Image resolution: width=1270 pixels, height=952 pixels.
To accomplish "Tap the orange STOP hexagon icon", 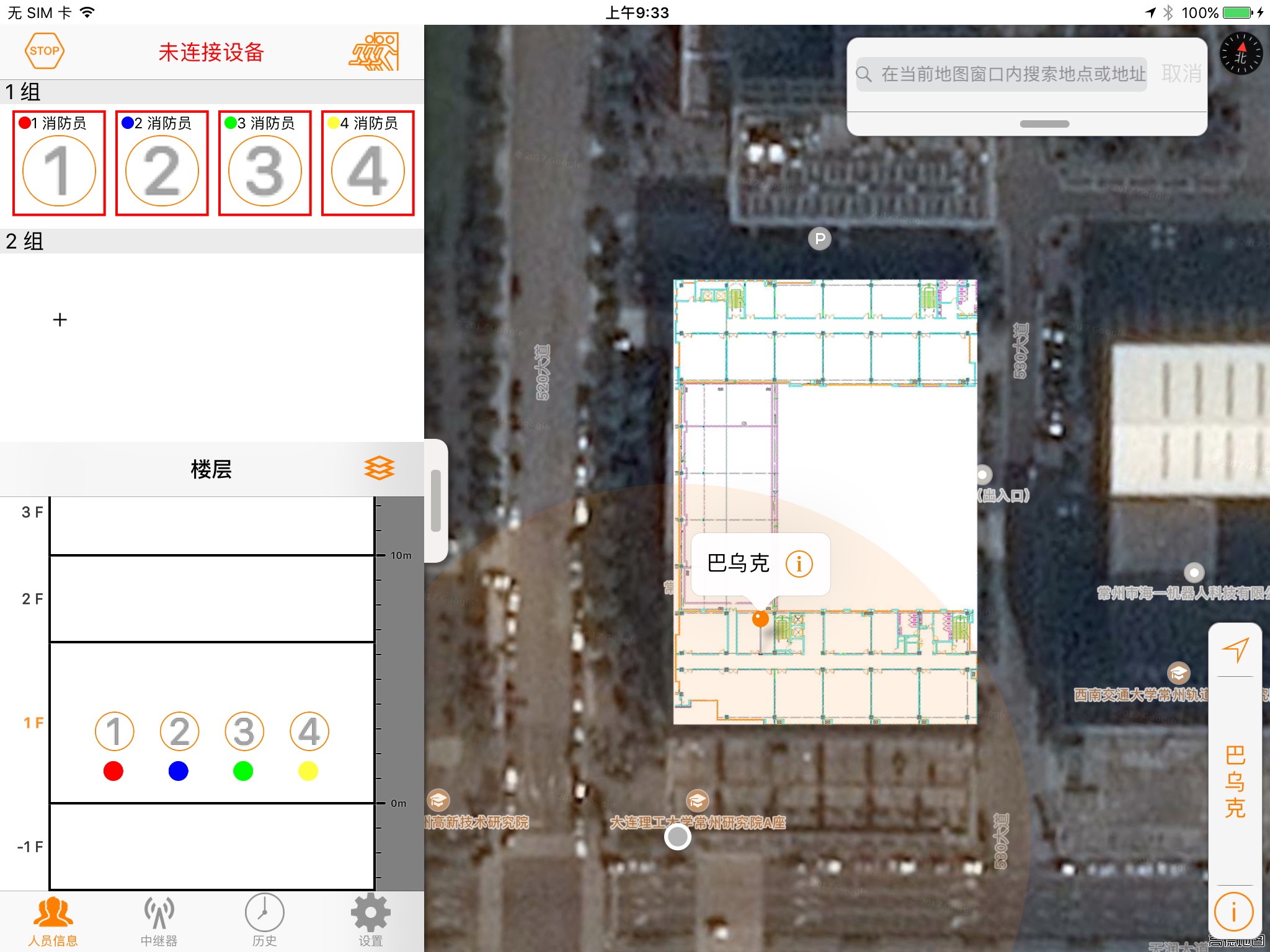I will (44, 51).
